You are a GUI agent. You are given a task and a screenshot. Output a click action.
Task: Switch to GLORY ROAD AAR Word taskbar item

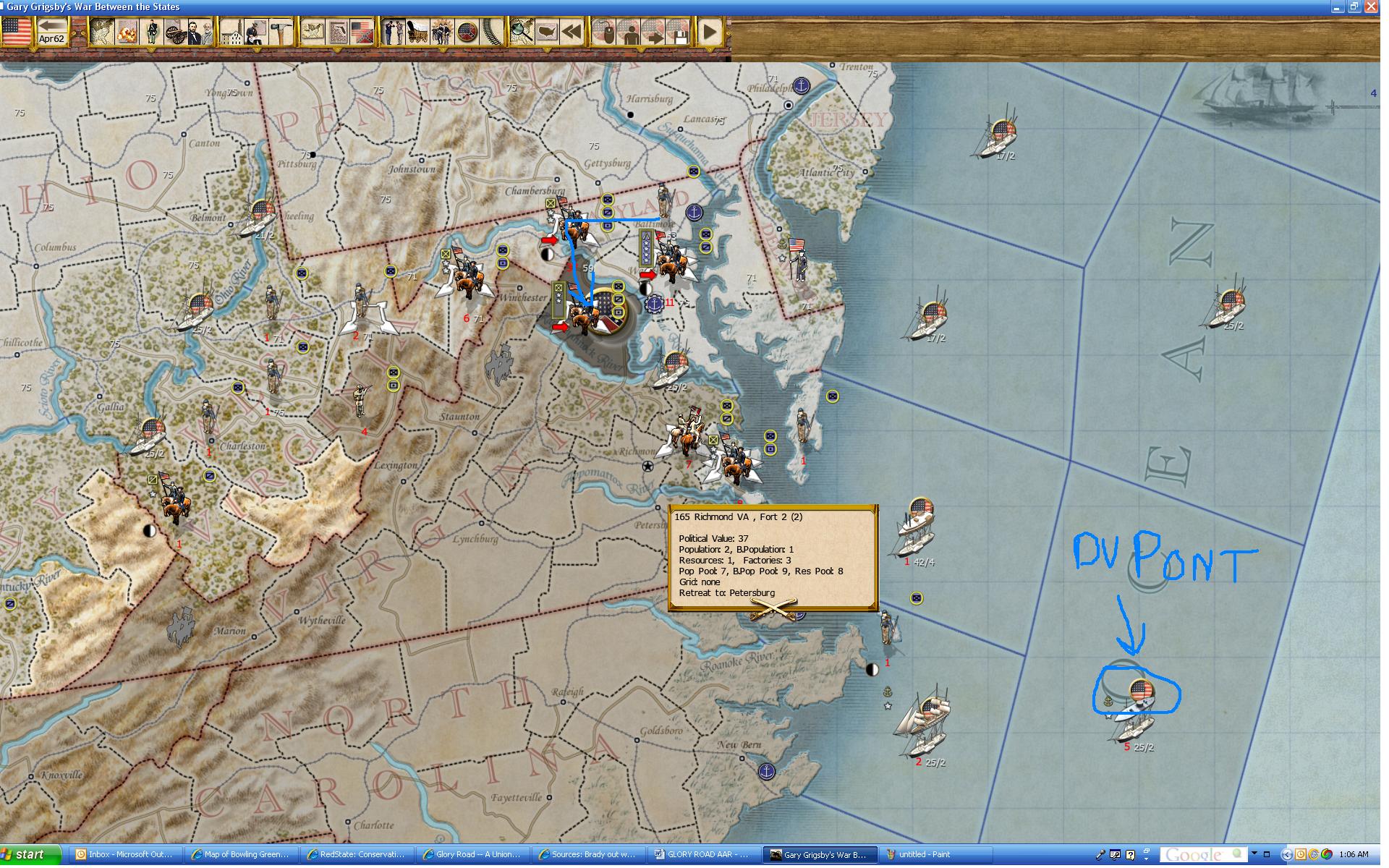pyautogui.click(x=704, y=854)
